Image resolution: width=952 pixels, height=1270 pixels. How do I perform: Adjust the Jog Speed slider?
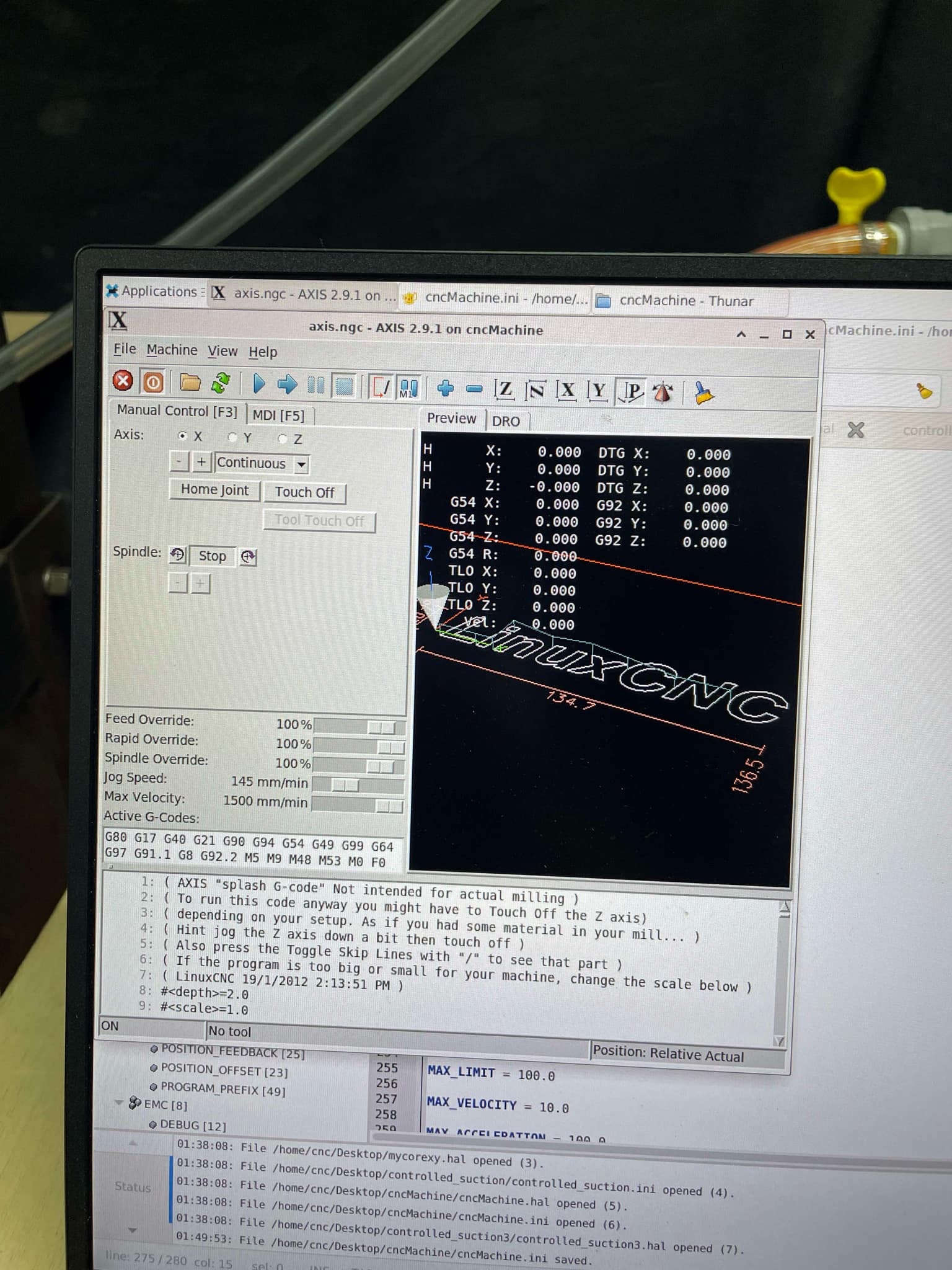(358, 784)
